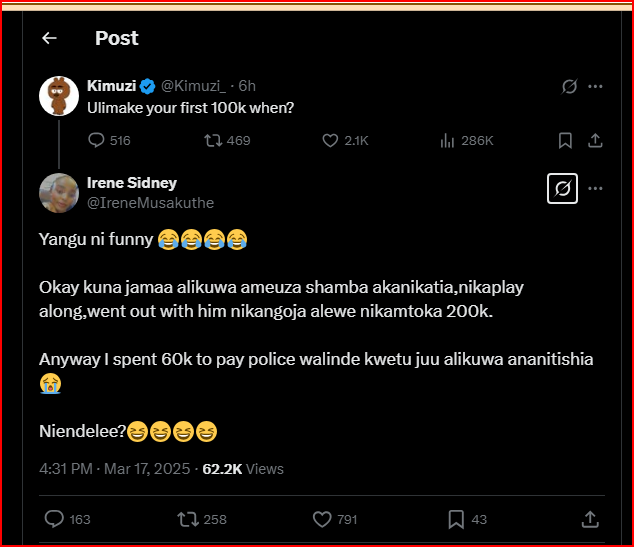Open more options menu on Irene's post
634x547 pixels.
(x=595, y=189)
